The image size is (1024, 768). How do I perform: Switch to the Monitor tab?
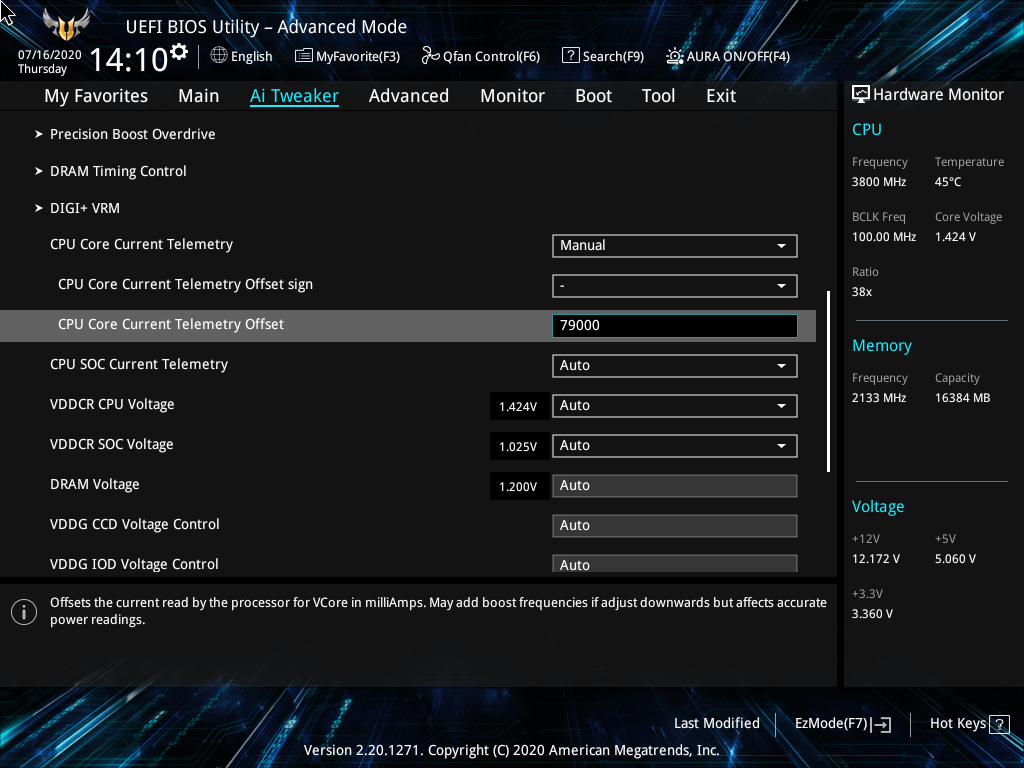tap(512, 96)
